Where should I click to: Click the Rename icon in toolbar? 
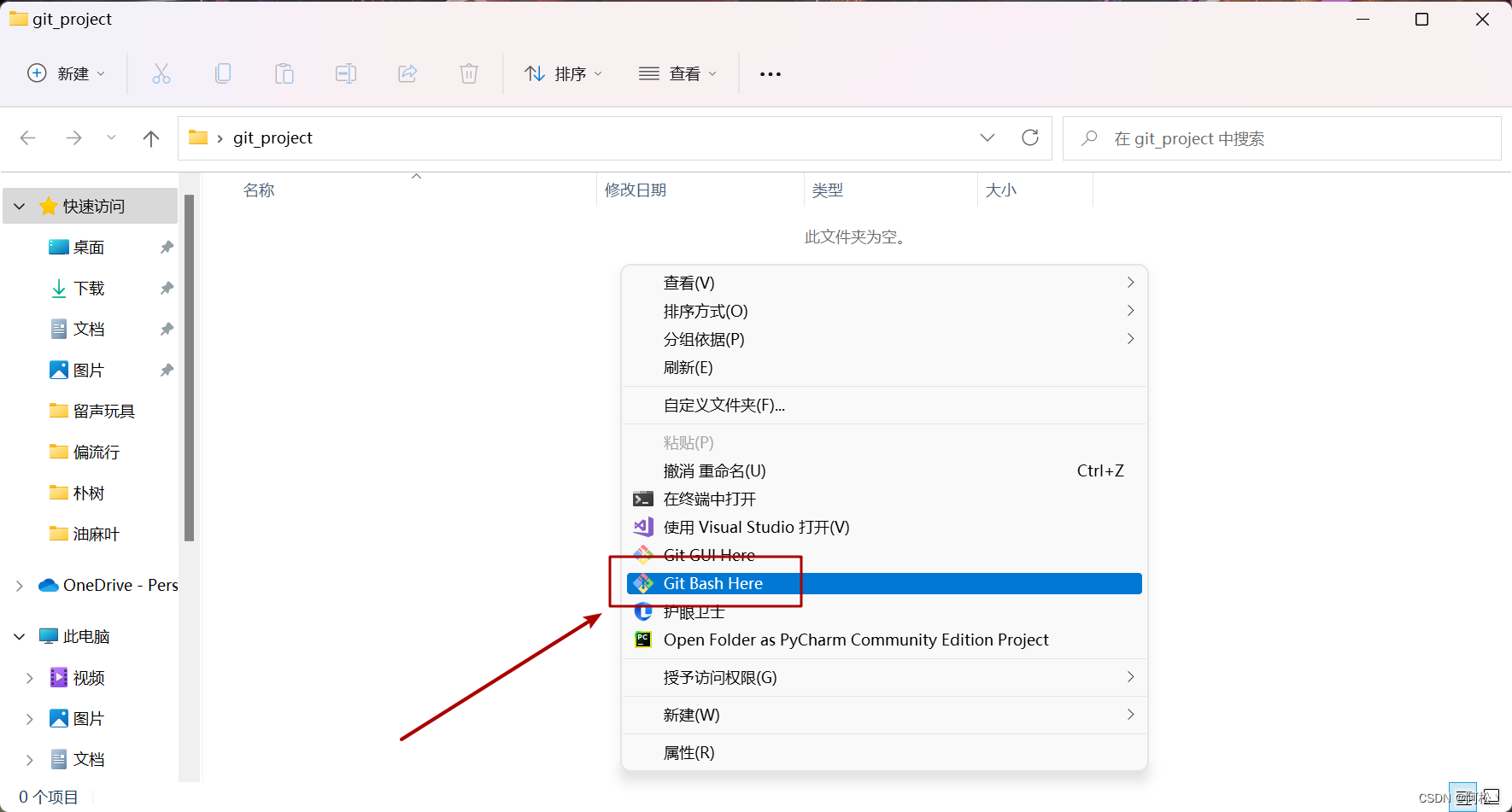tap(346, 73)
